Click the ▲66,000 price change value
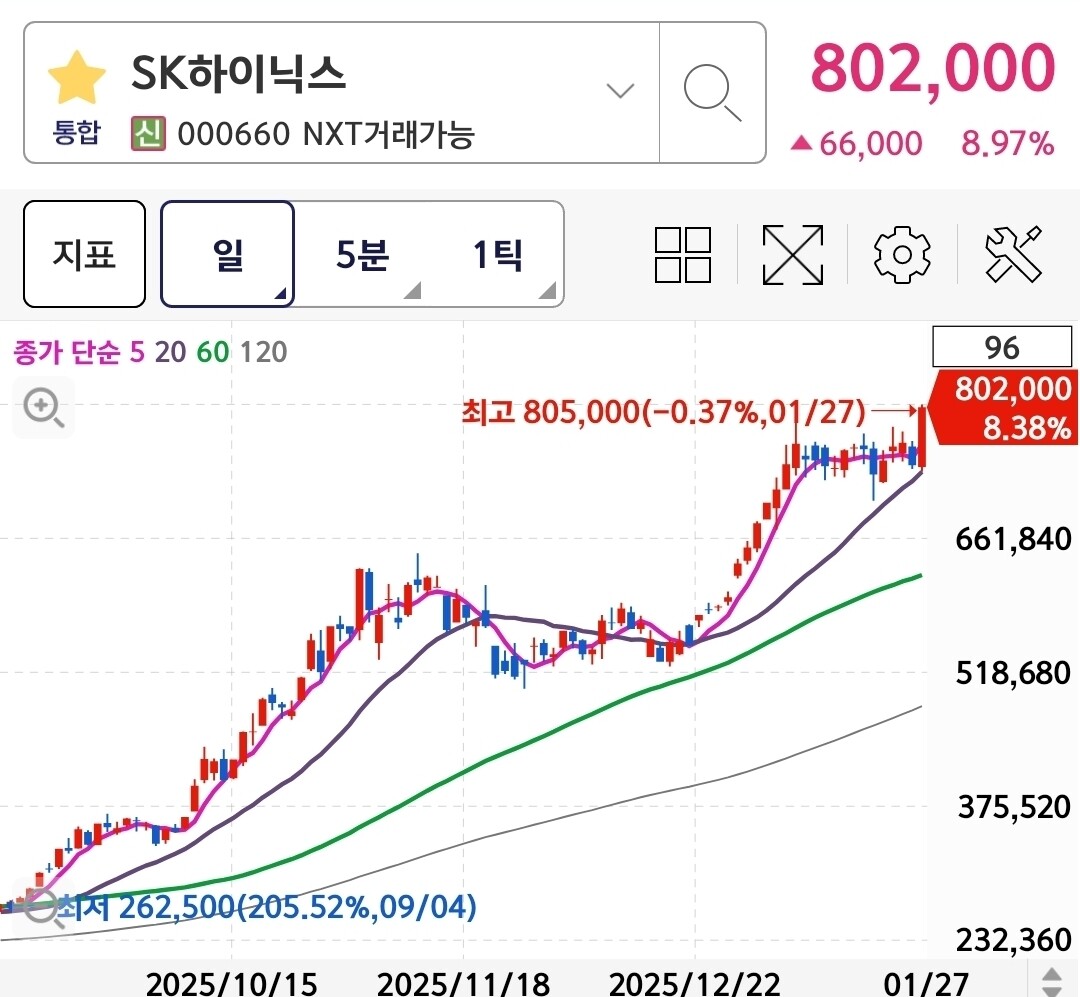This screenshot has width=1080, height=997. (857, 143)
